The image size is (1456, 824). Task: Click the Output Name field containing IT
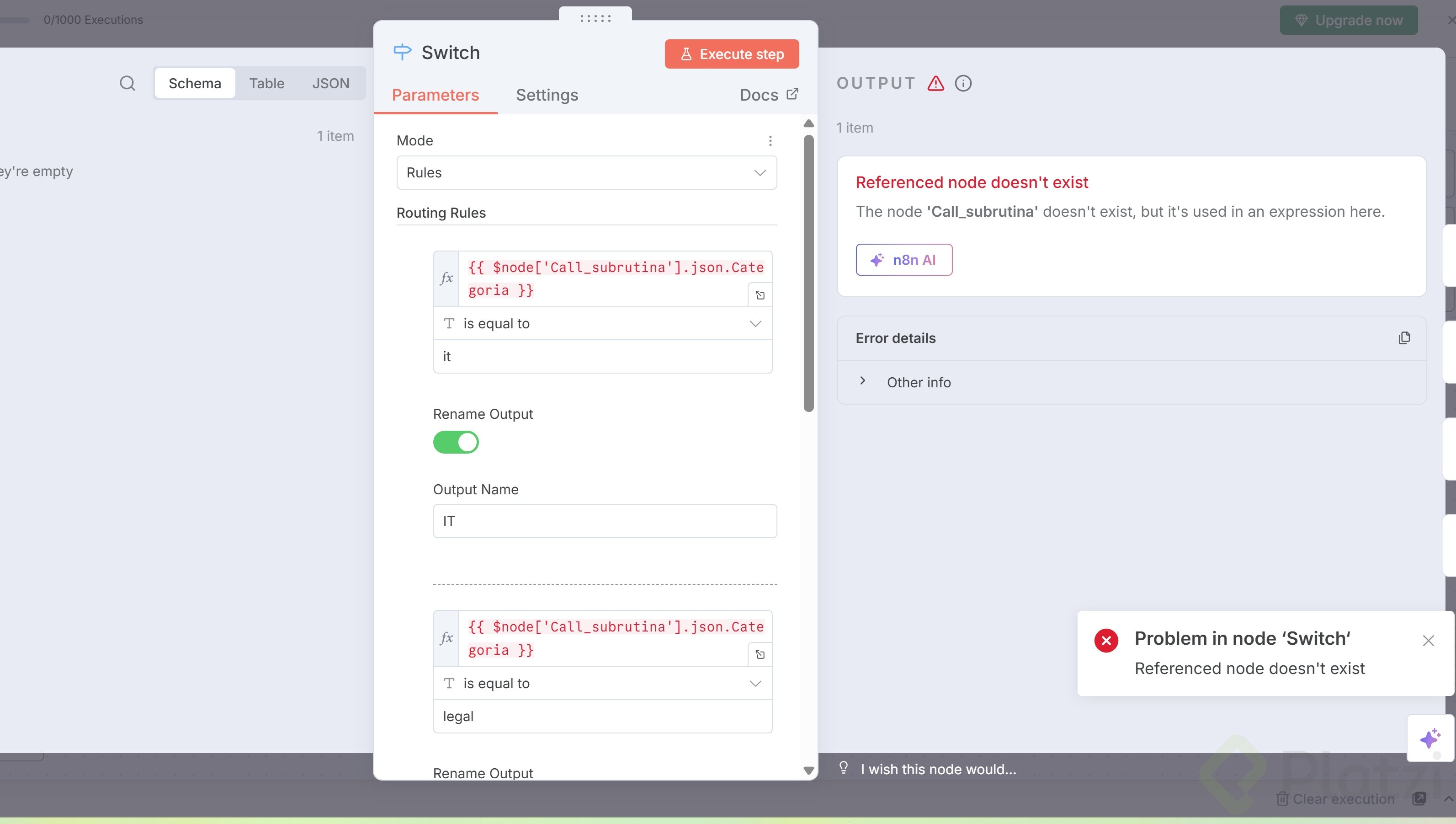[x=605, y=521]
